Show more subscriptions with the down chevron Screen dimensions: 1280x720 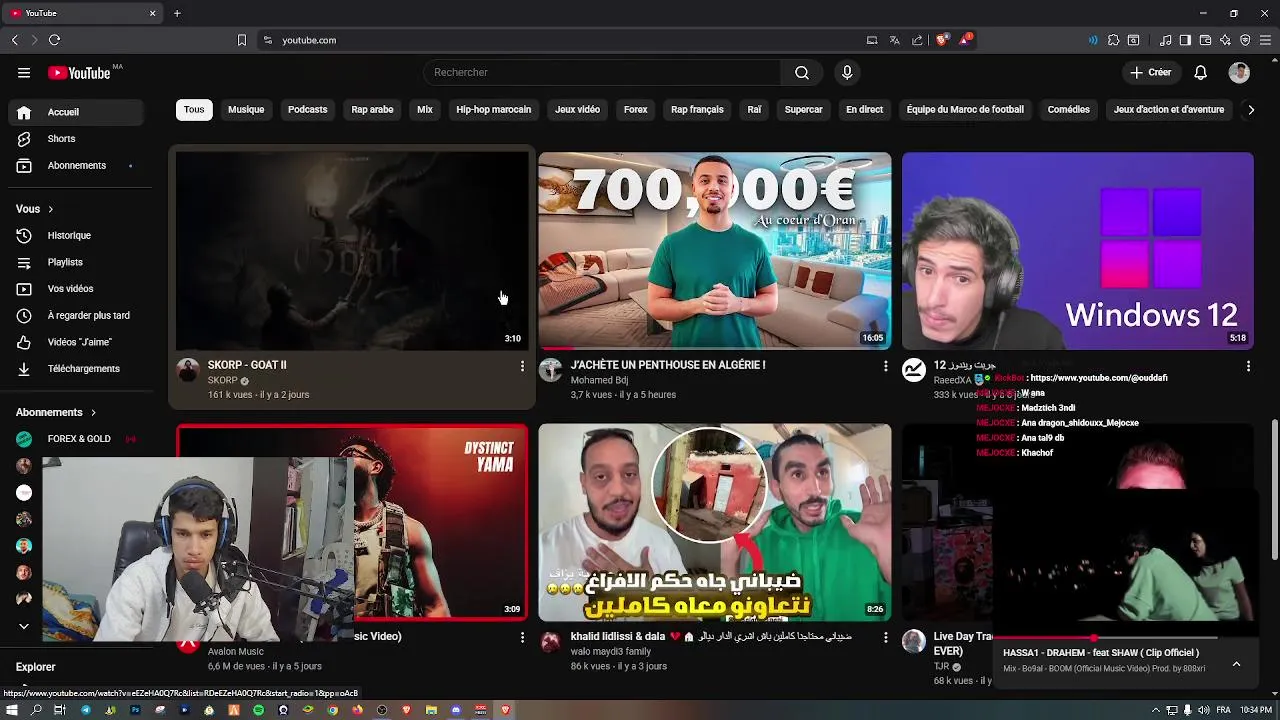pyautogui.click(x=24, y=626)
